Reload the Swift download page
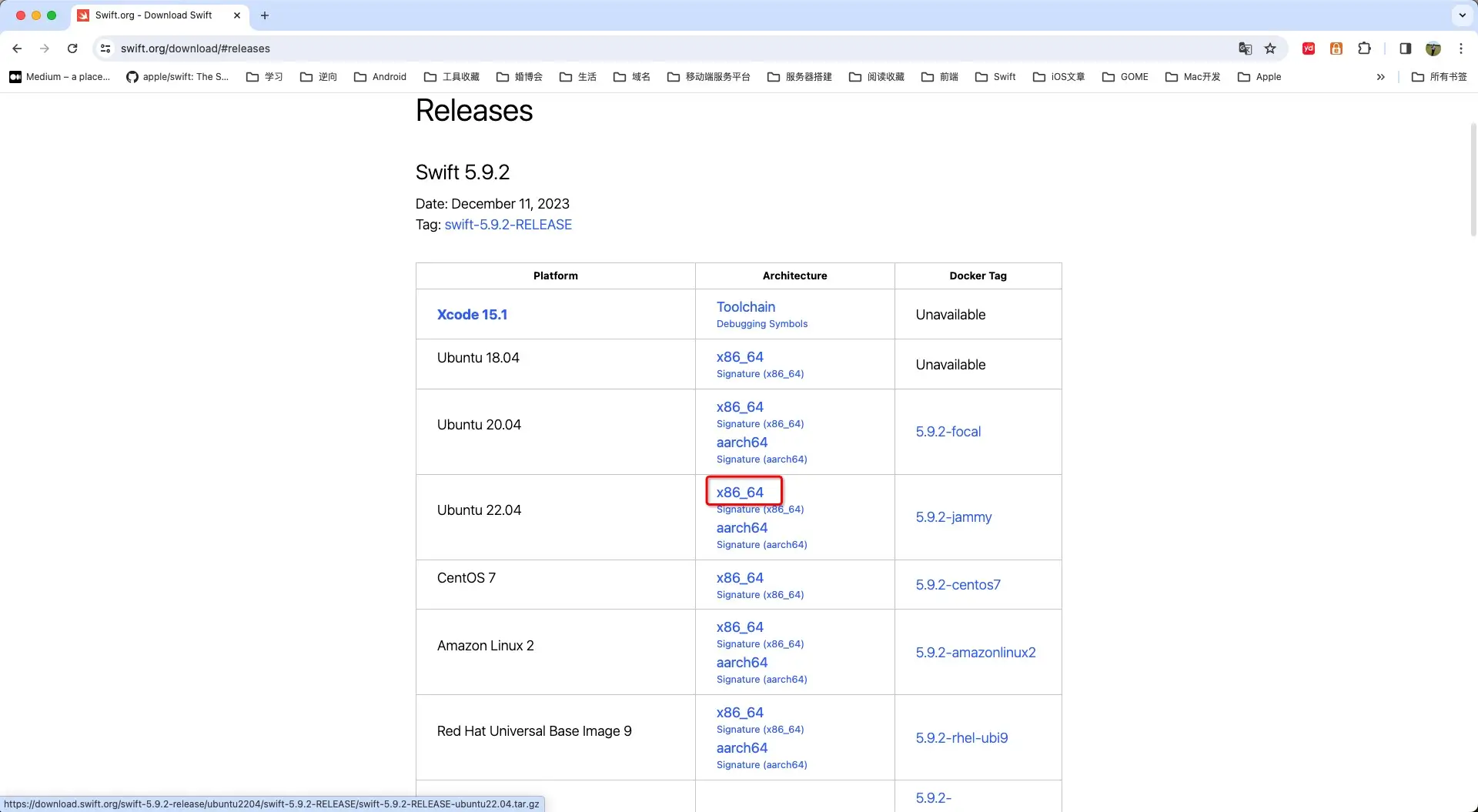 [x=72, y=48]
